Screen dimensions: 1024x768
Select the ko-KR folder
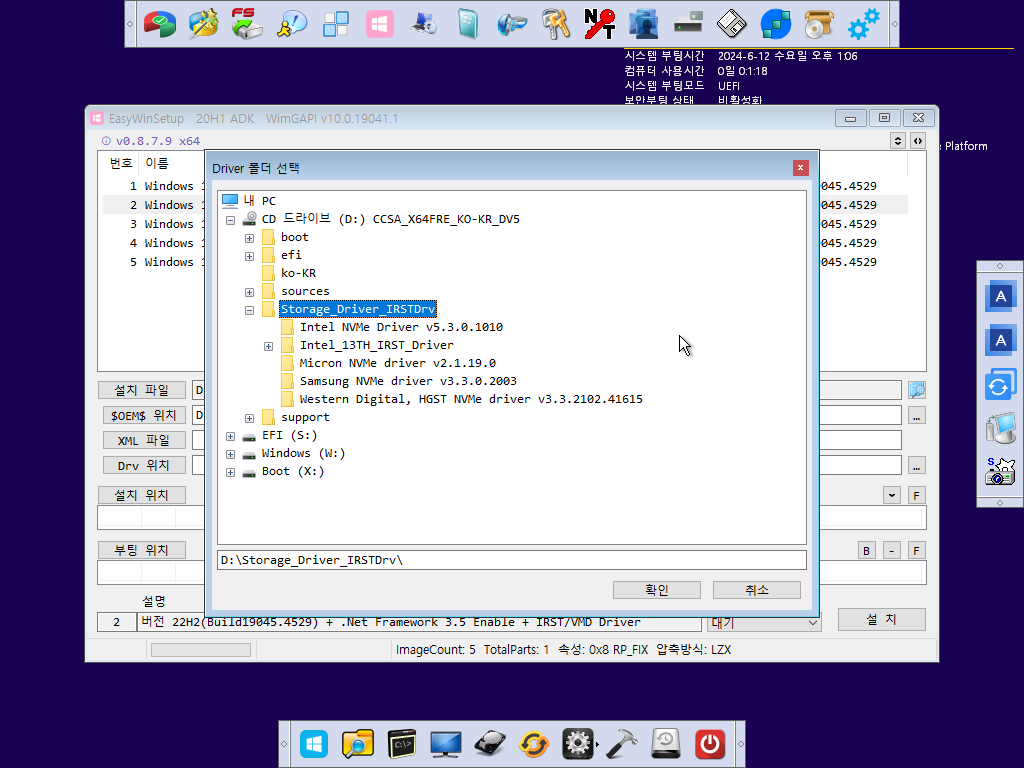(x=298, y=273)
